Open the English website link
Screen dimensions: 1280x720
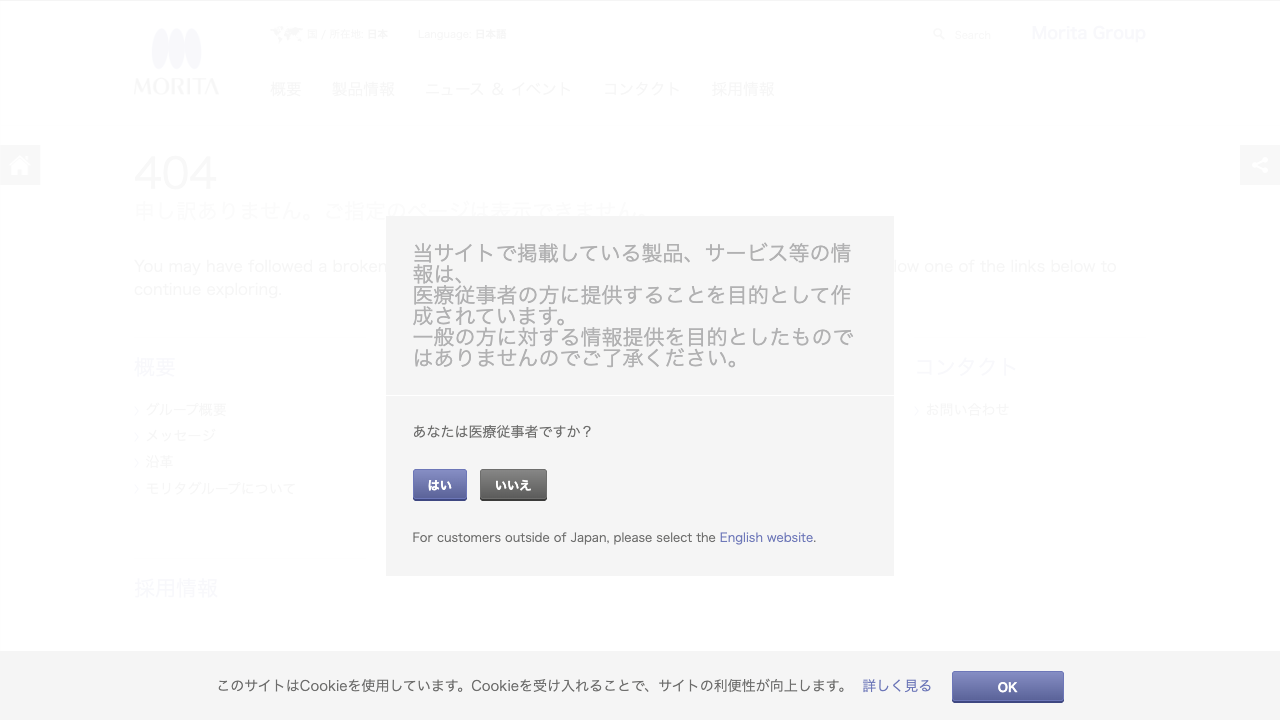click(x=766, y=537)
